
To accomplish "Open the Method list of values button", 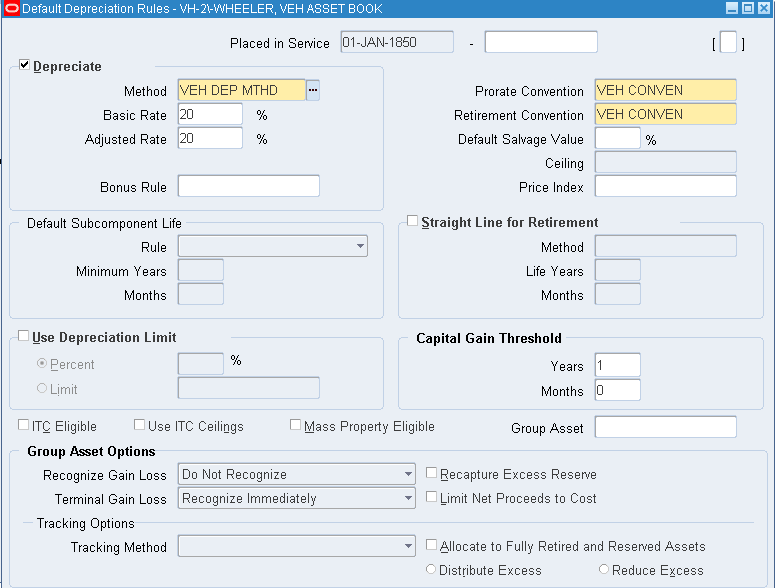I will 313,90.
